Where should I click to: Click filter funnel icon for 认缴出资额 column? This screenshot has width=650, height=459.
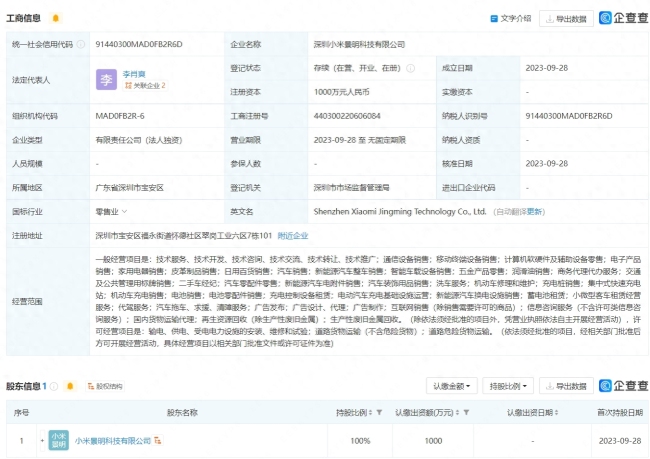coord(466,413)
